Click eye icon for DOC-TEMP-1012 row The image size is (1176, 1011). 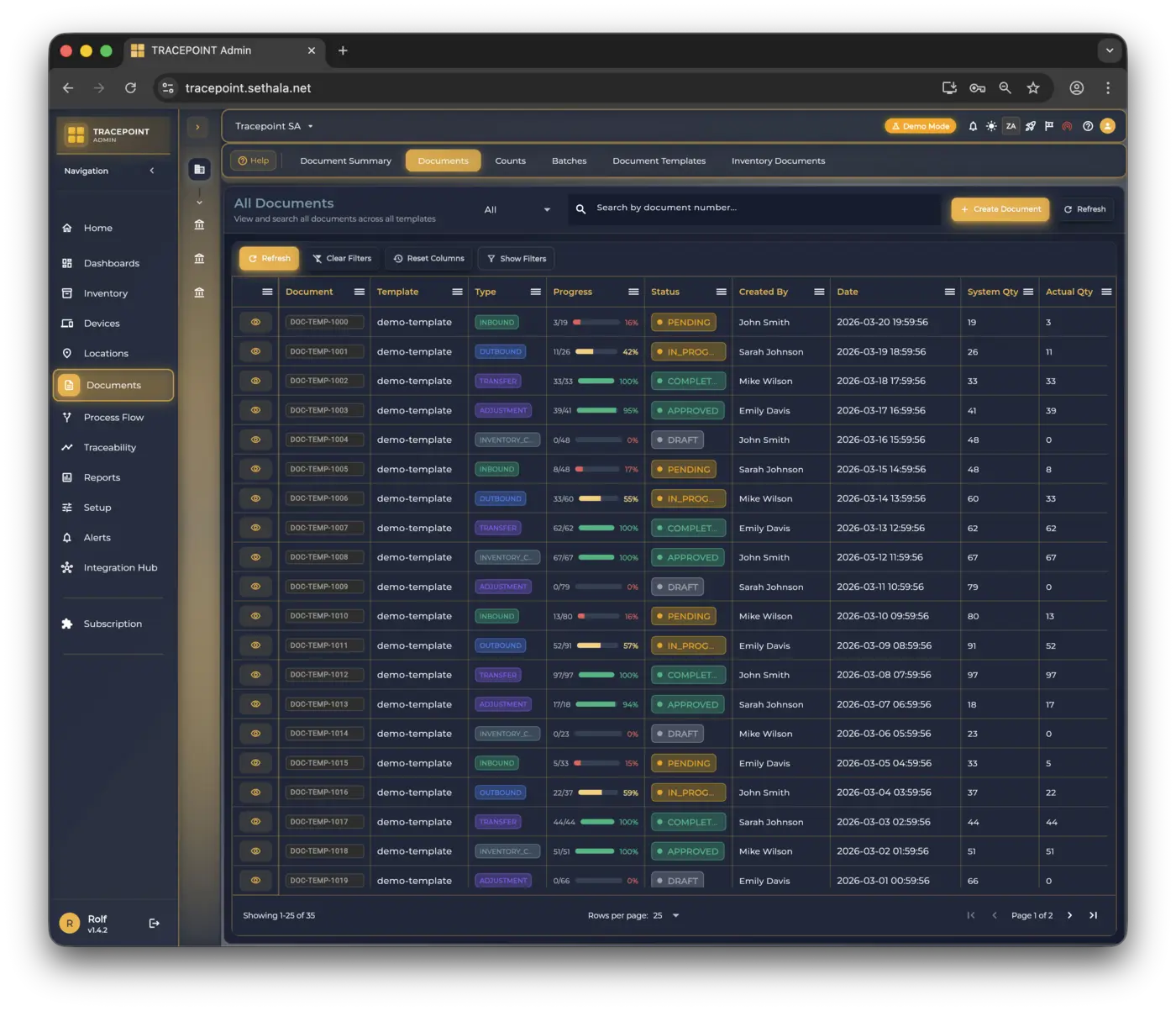point(255,675)
